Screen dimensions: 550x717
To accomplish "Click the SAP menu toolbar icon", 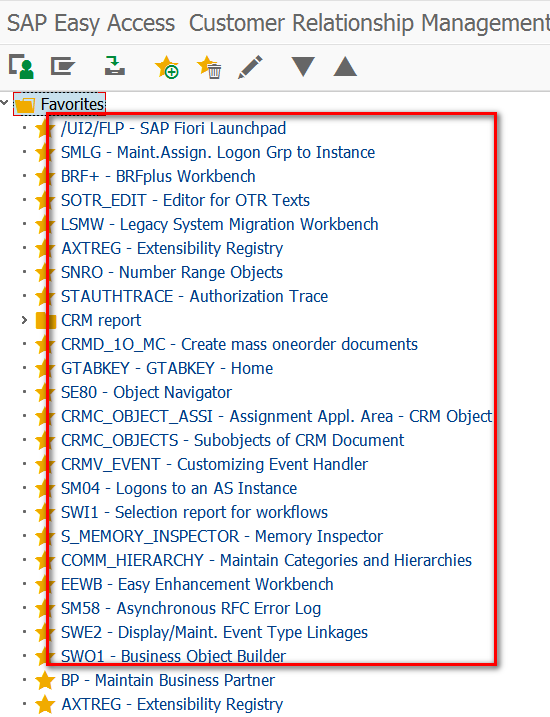I will click(x=63, y=67).
